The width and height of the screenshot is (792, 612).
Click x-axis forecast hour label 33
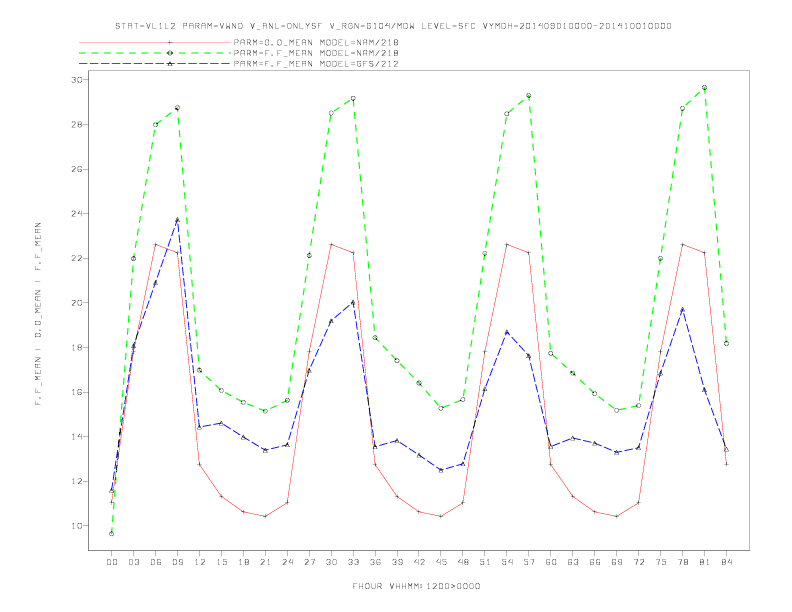(353, 562)
